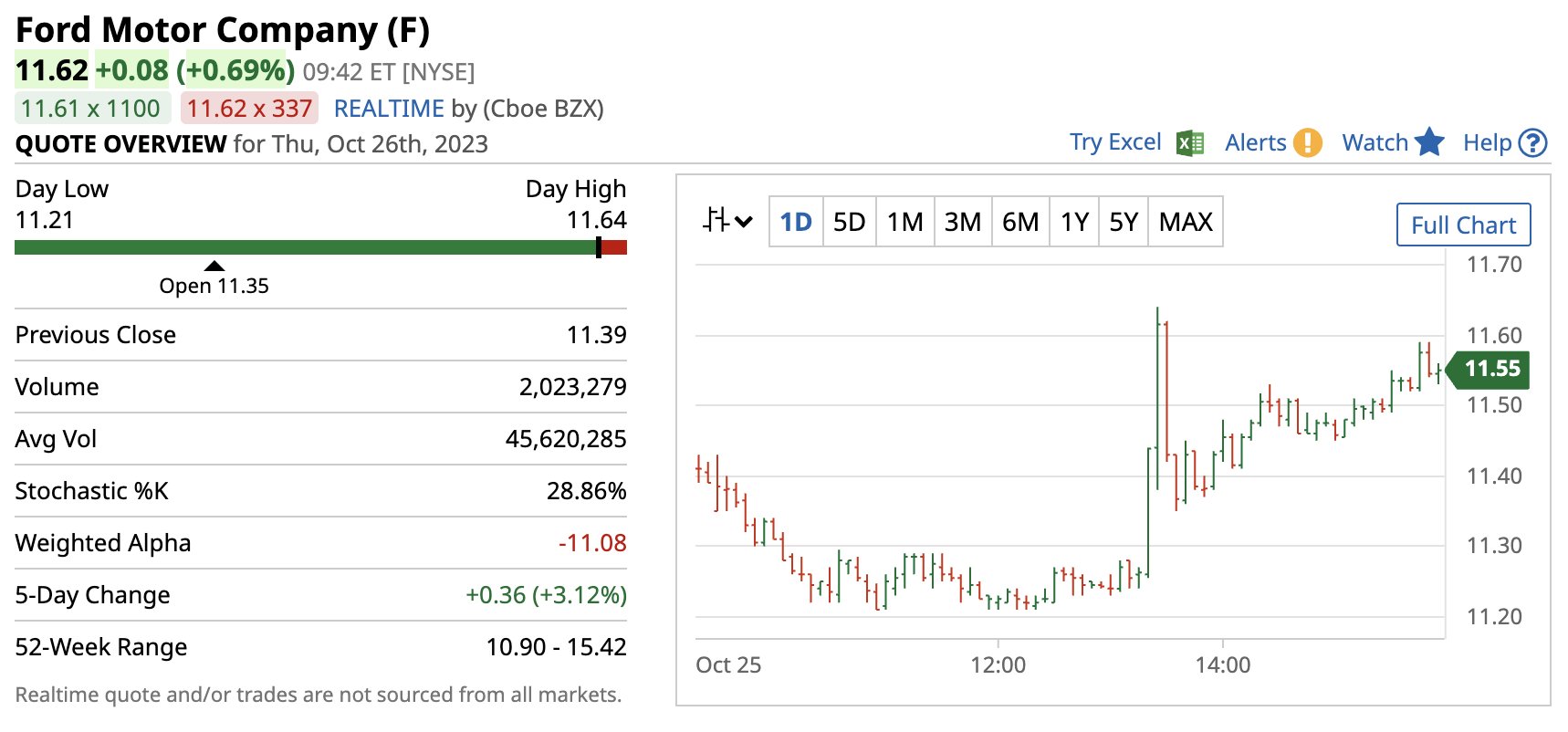Click the Alerts link text
Image resolution: width=1568 pixels, height=732 pixels.
[x=1255, y=142]
